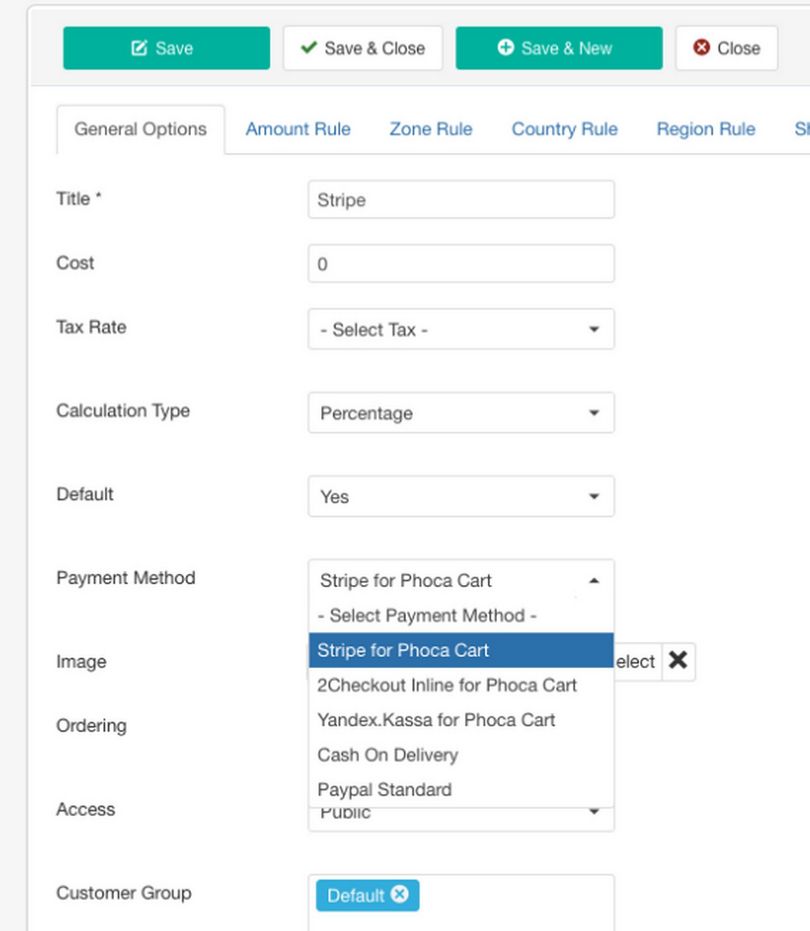The image size is (810, 931).
Task: Open the Zone Rule tab
Action: 431,129
